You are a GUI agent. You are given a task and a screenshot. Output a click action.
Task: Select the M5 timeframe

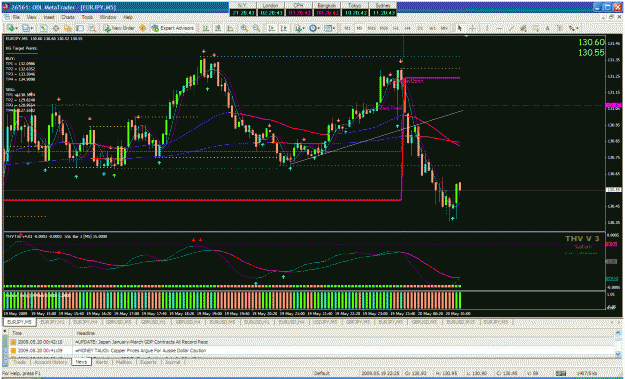tap(360, 28)
